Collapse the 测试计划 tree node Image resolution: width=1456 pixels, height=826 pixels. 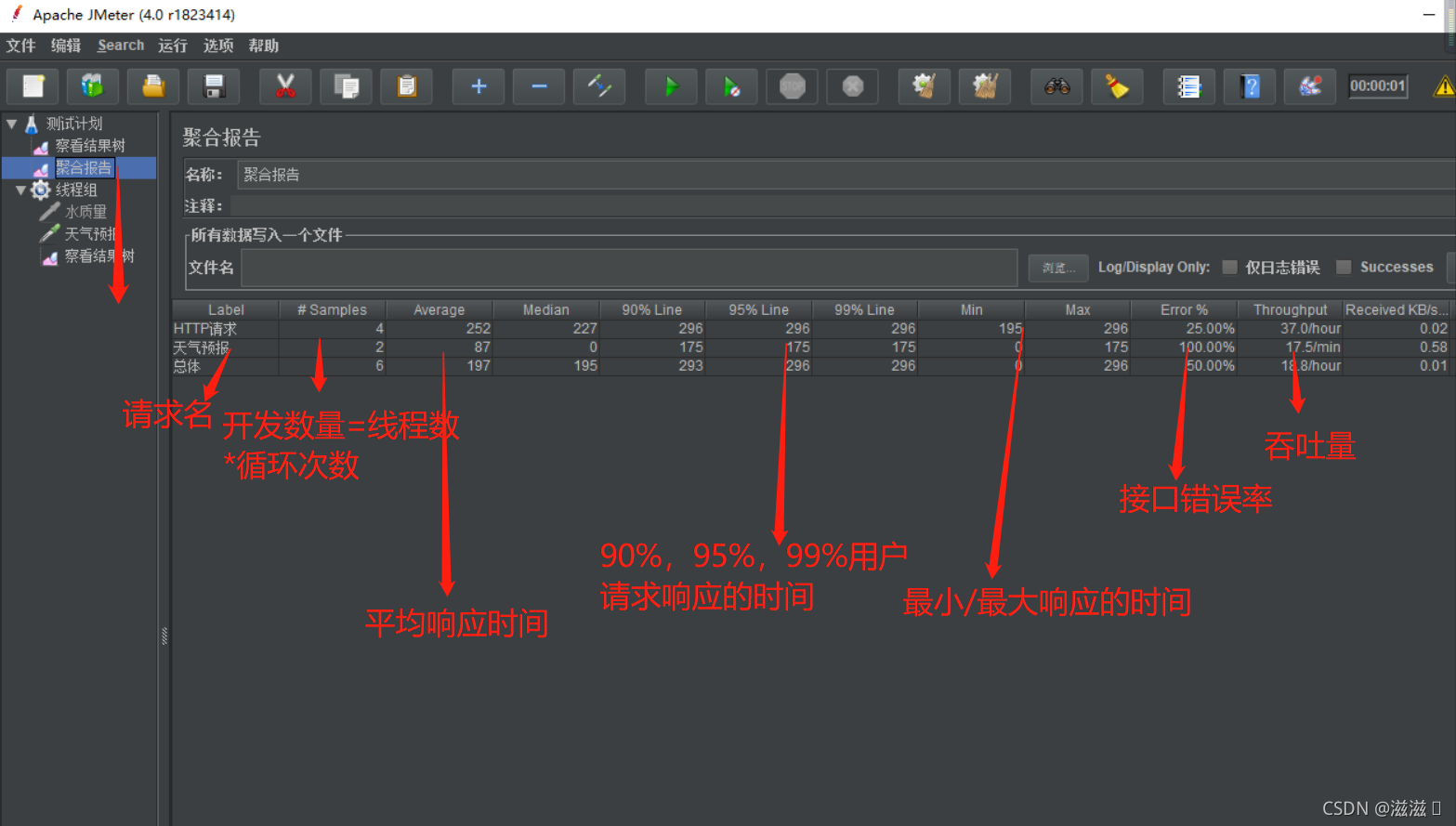coord(12,124)
